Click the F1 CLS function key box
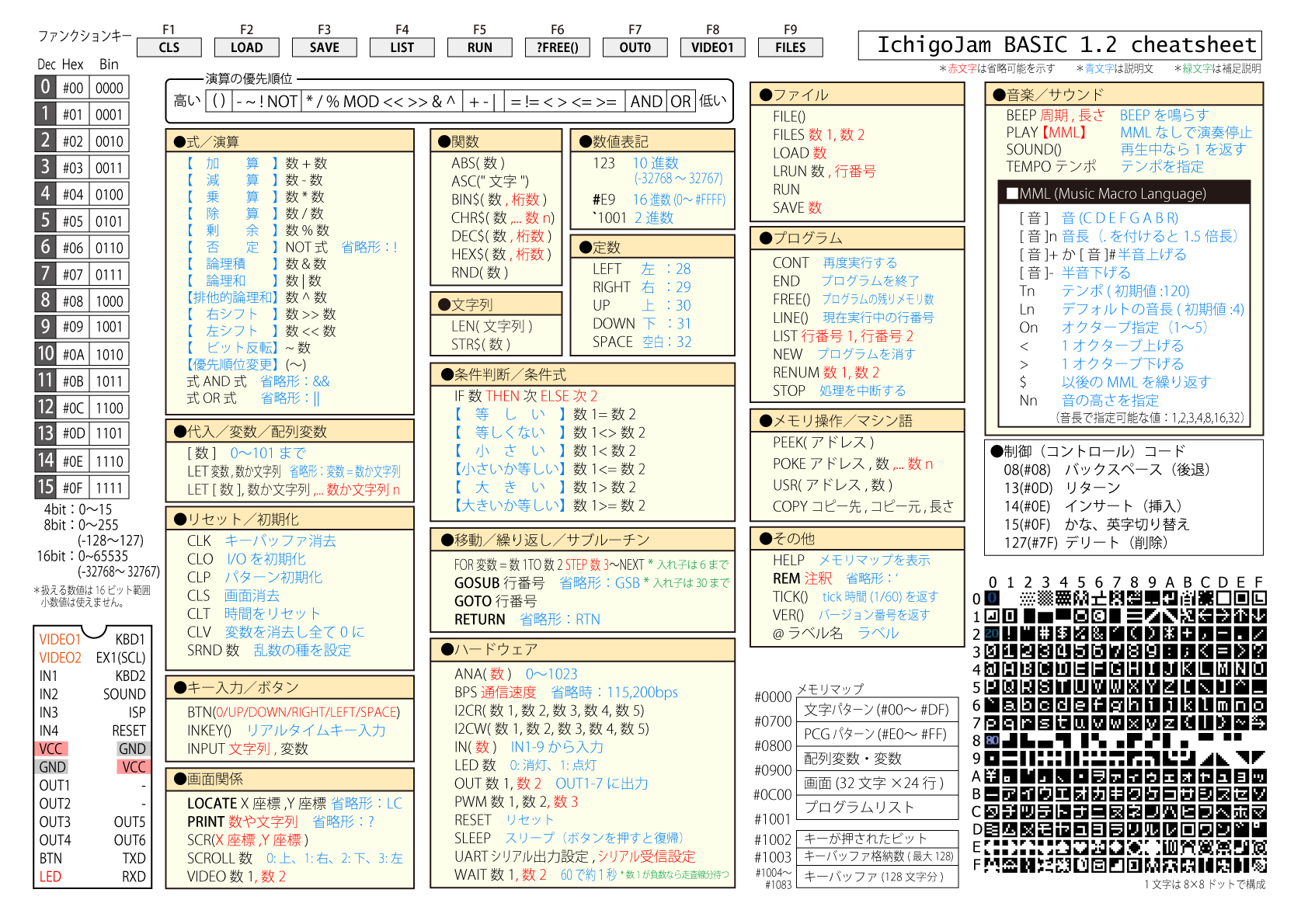Image resolution: width=1308 pixels, height=924 pixels. click(x=169, y=47)
